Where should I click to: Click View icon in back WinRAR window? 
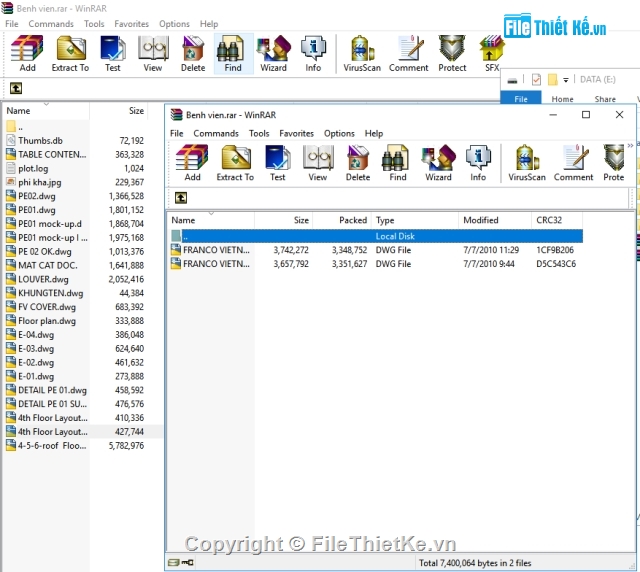tap(153, 53)
